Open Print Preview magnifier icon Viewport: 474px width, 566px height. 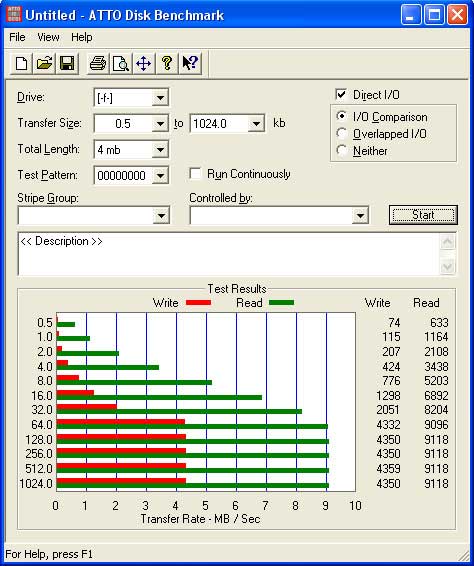point(121,64)
